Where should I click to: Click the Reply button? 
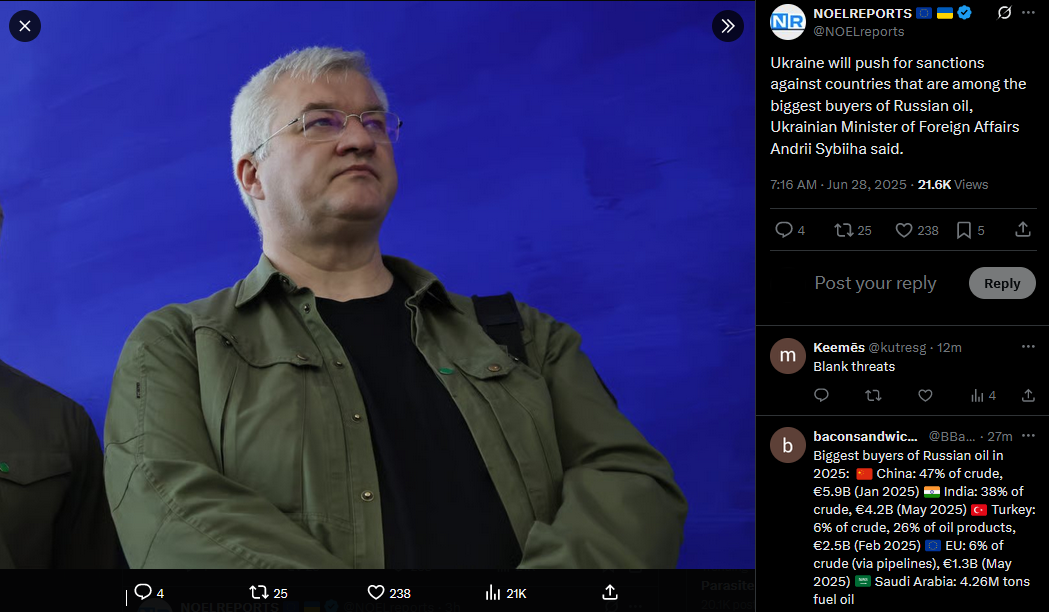(1002, 283)
